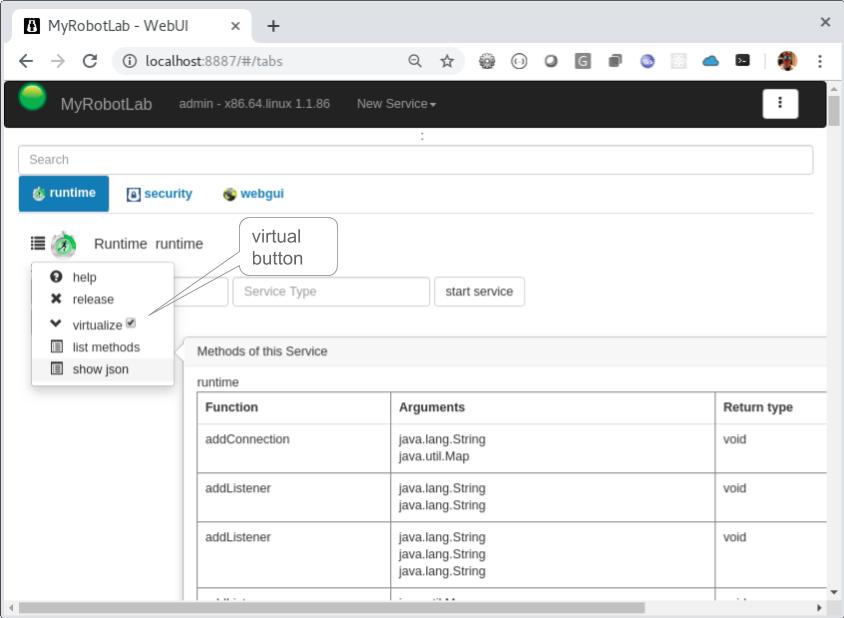
Task: Focus the Search input field
Action: click(416, 160)
